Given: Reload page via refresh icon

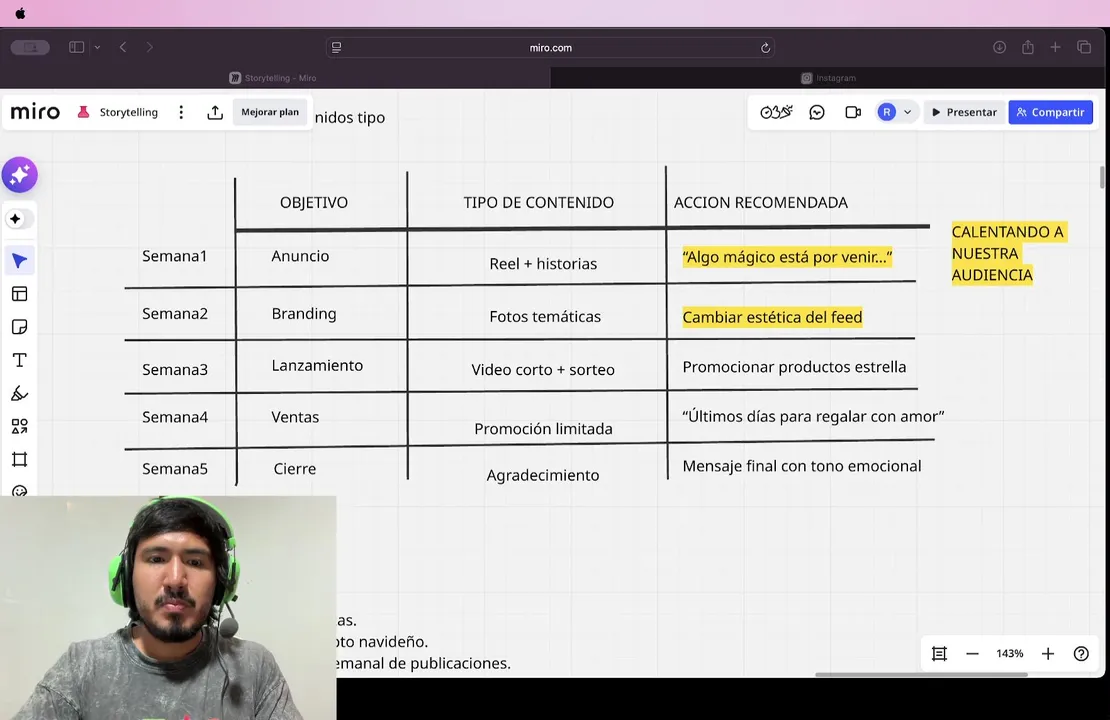Looking at the screenshot, I should [765, 47].
